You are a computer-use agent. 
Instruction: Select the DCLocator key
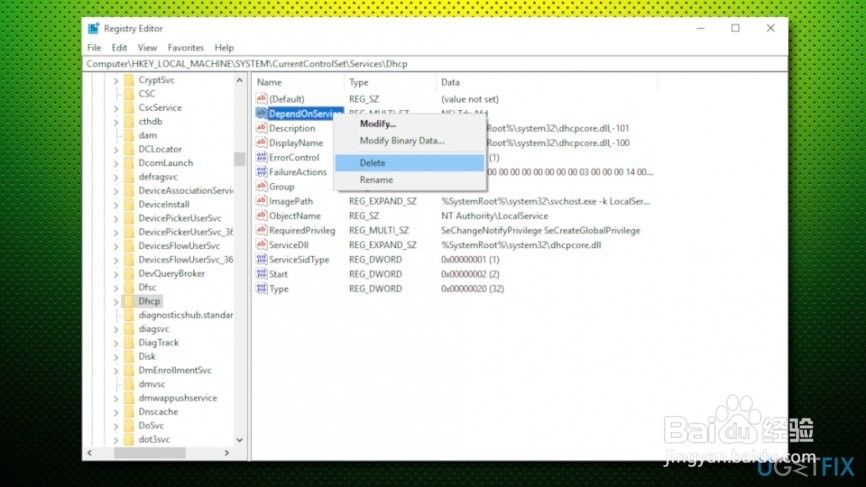[x=160, y=149]
